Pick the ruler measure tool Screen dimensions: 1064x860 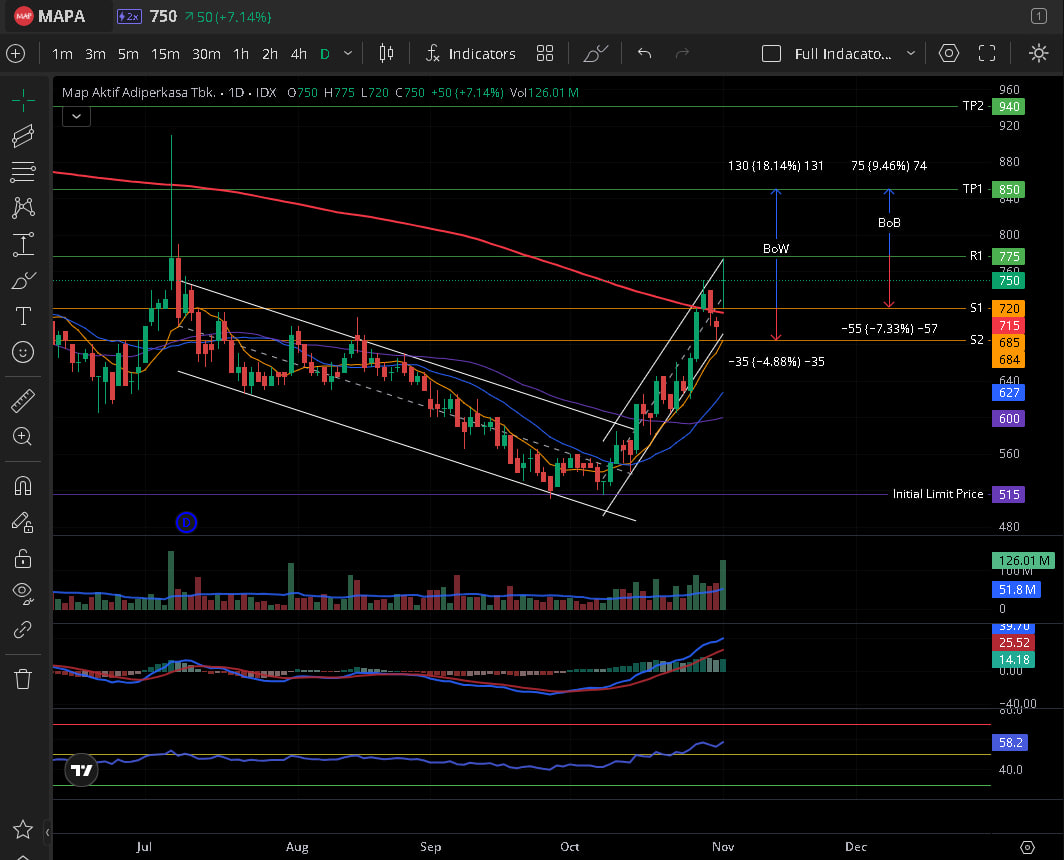[x=23, y=402]
